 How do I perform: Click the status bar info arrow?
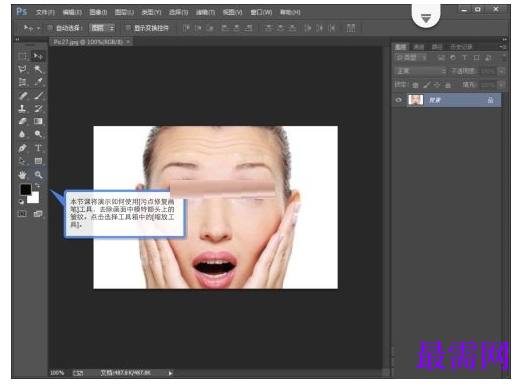pyautogui.click(x=170, y=373)
